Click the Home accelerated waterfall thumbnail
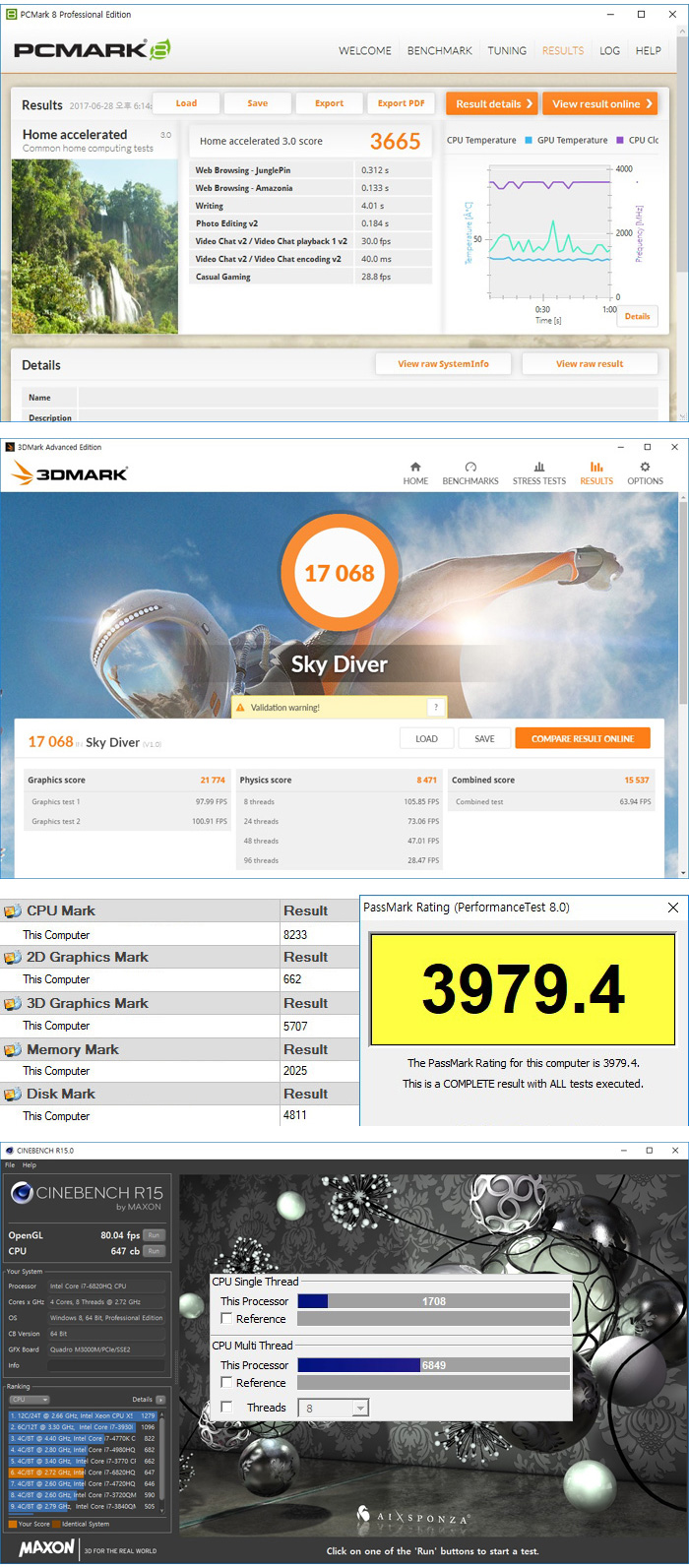Viewport: 689px width, 1568px height. pos(94,245)
